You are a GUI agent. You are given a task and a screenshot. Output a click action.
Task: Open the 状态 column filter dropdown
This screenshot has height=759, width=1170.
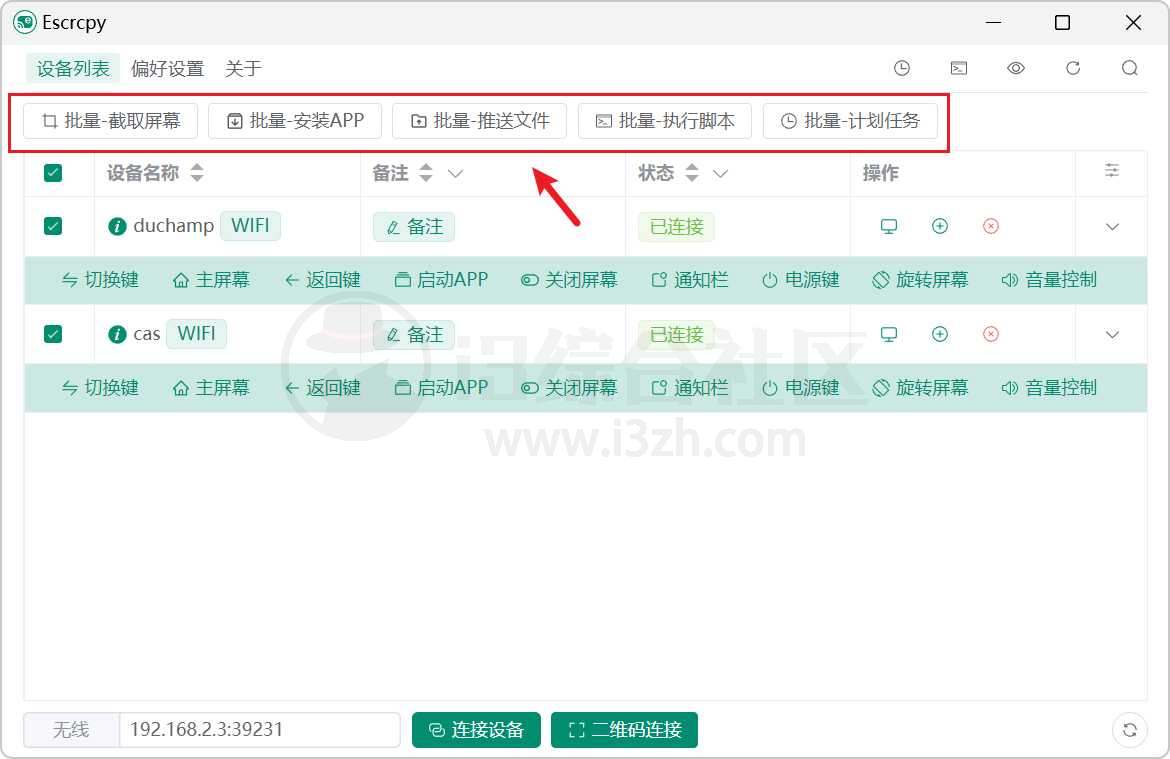tap(720, 174)
